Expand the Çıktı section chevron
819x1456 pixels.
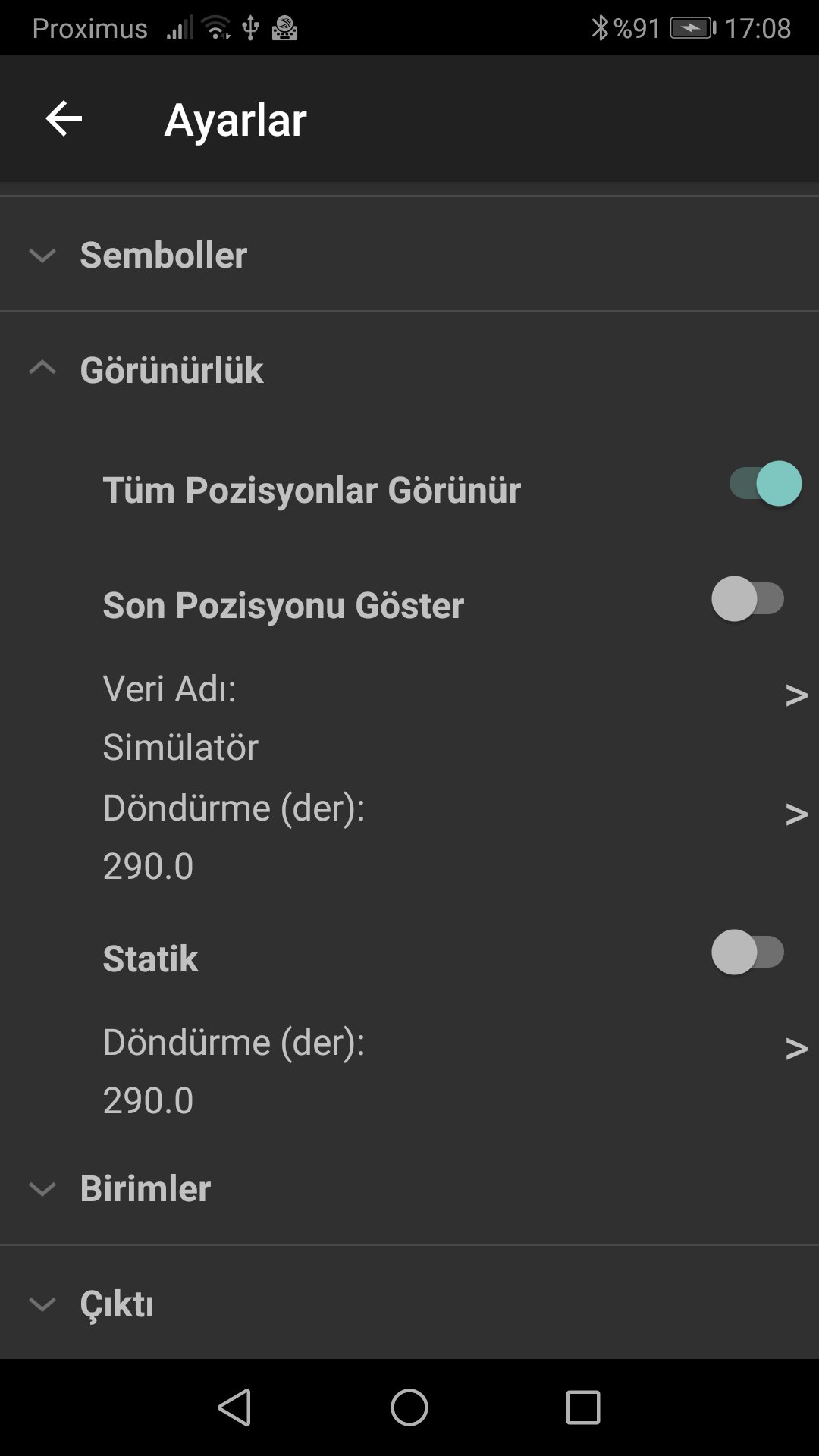point(42,1304)
